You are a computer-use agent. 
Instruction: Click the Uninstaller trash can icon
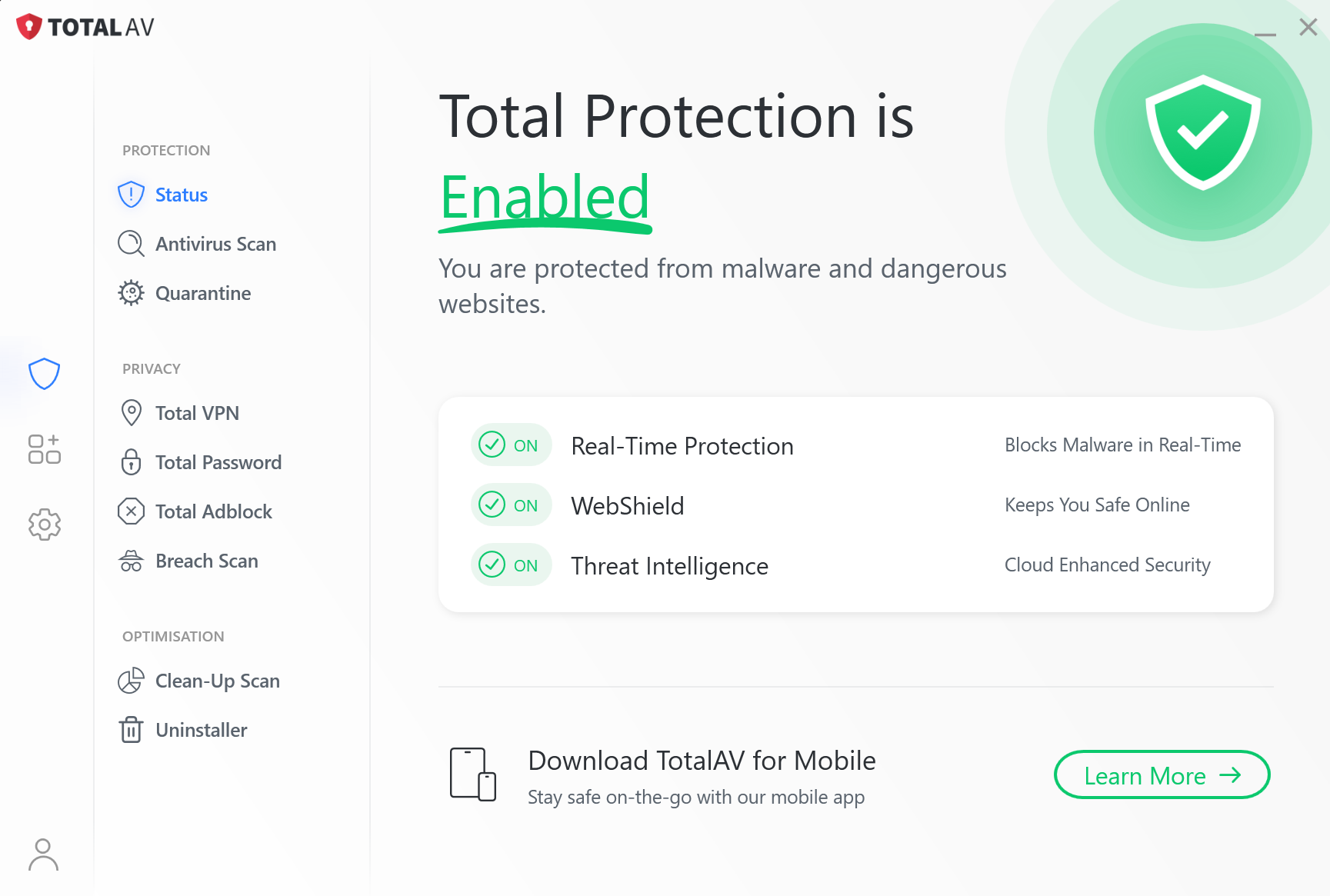click(x=131, y=730)
